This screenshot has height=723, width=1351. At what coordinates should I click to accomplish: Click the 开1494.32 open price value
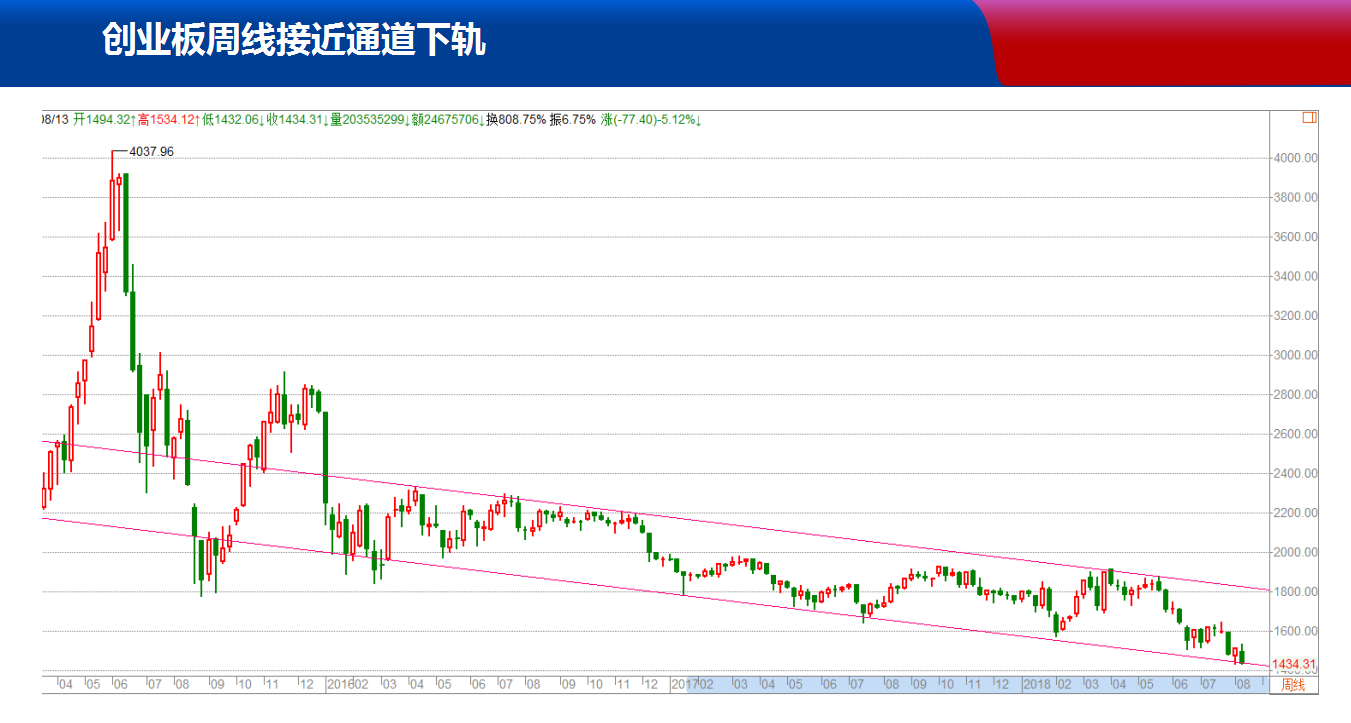tap(102, 120)
